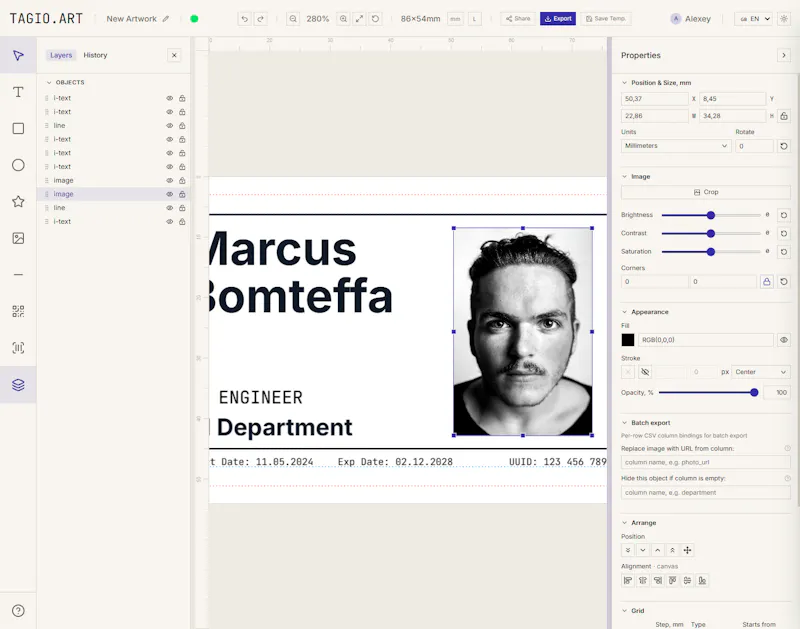Viewport: 800px width, 629px height.
Task: Toggle the theme sun icon
Action: pos(784,19)
